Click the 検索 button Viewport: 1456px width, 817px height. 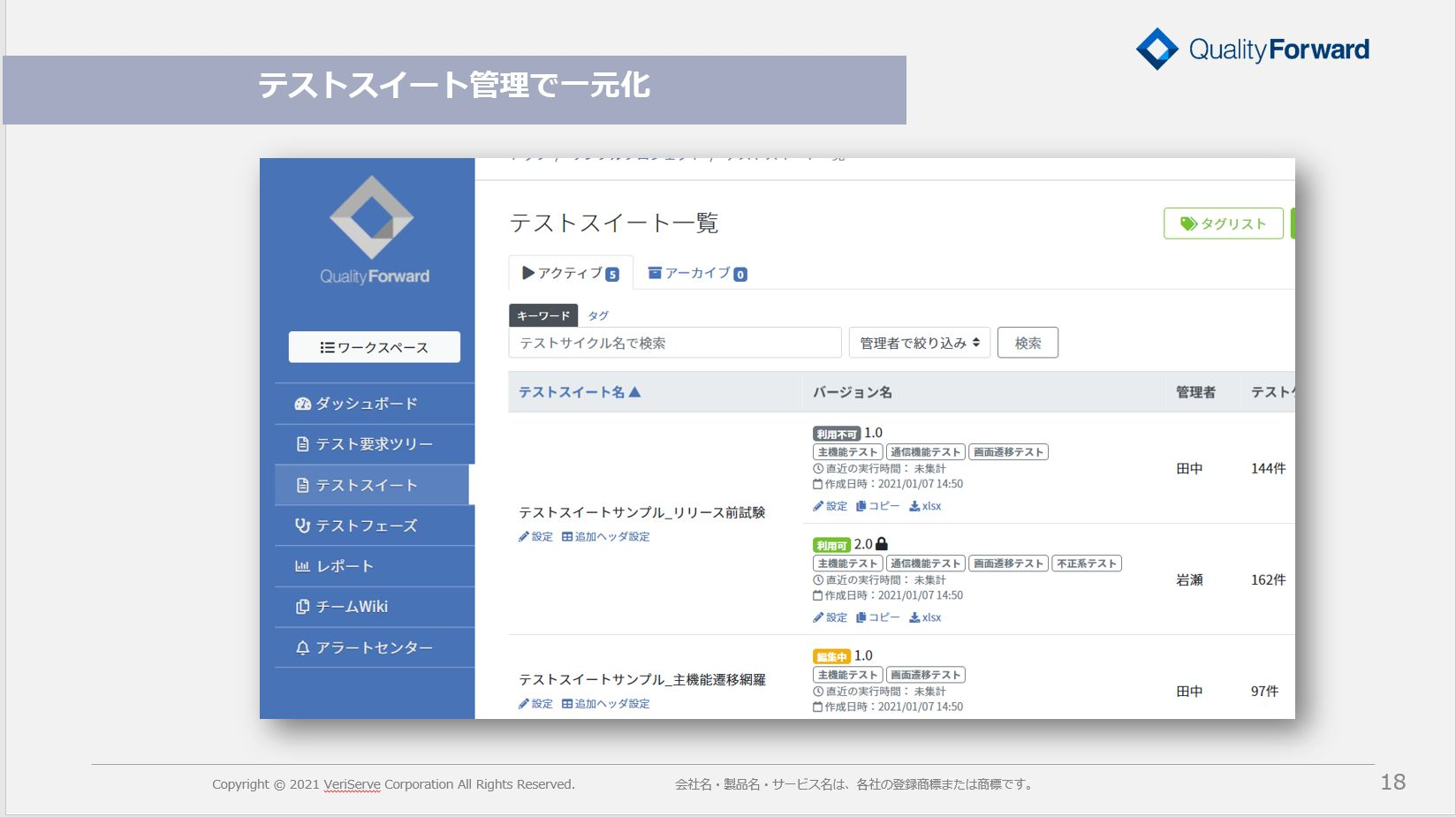[1028, 343]
